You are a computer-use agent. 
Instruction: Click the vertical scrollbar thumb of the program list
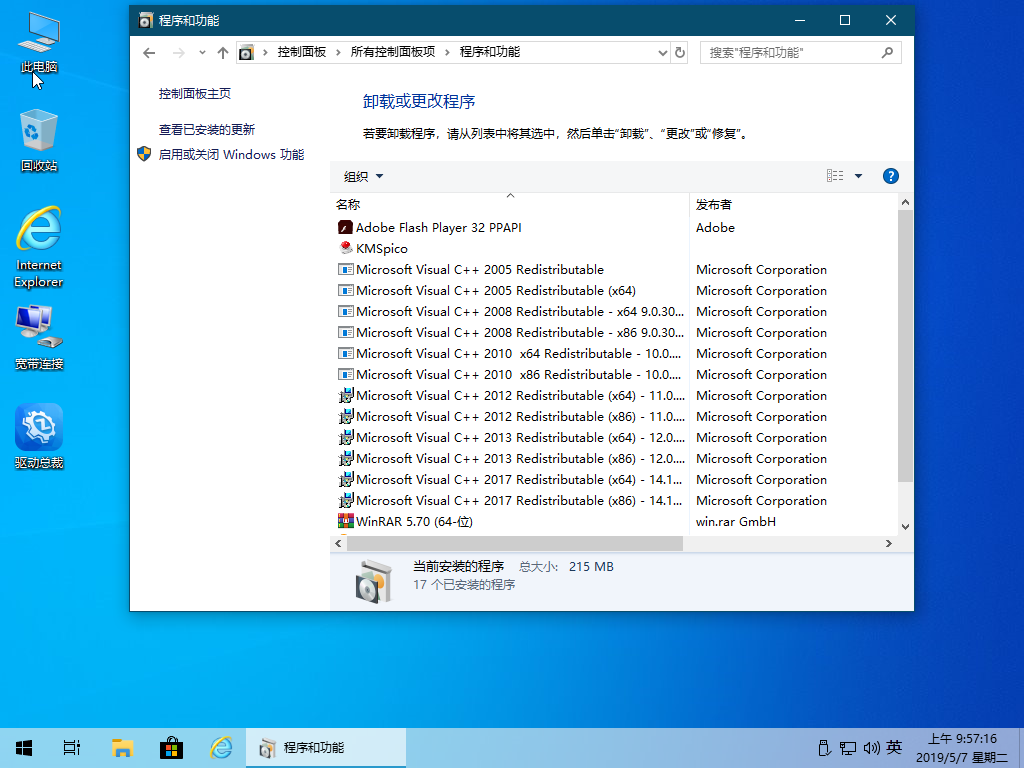coord(905,346)
